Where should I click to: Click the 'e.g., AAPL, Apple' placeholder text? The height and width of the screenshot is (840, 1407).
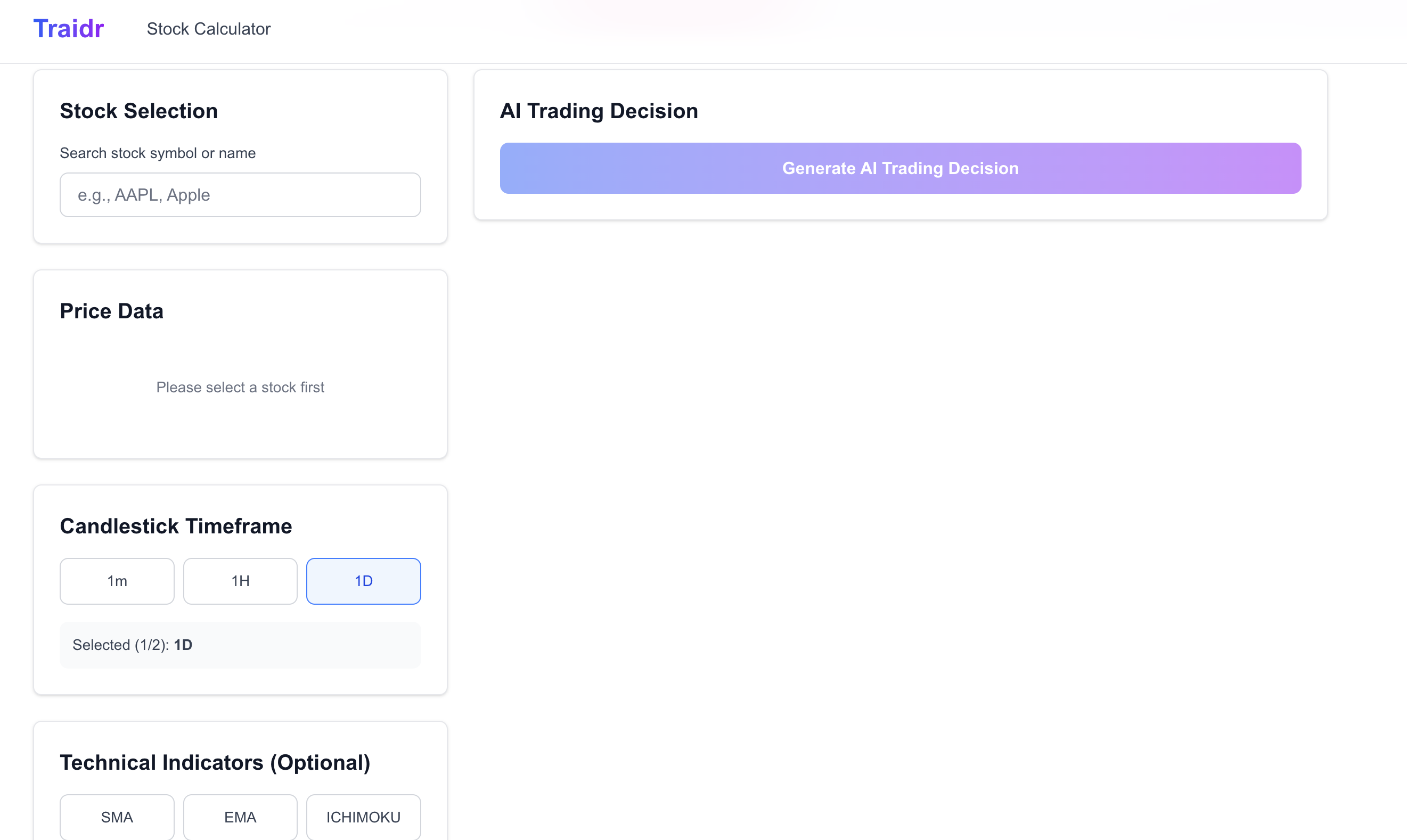pos(144,195)
